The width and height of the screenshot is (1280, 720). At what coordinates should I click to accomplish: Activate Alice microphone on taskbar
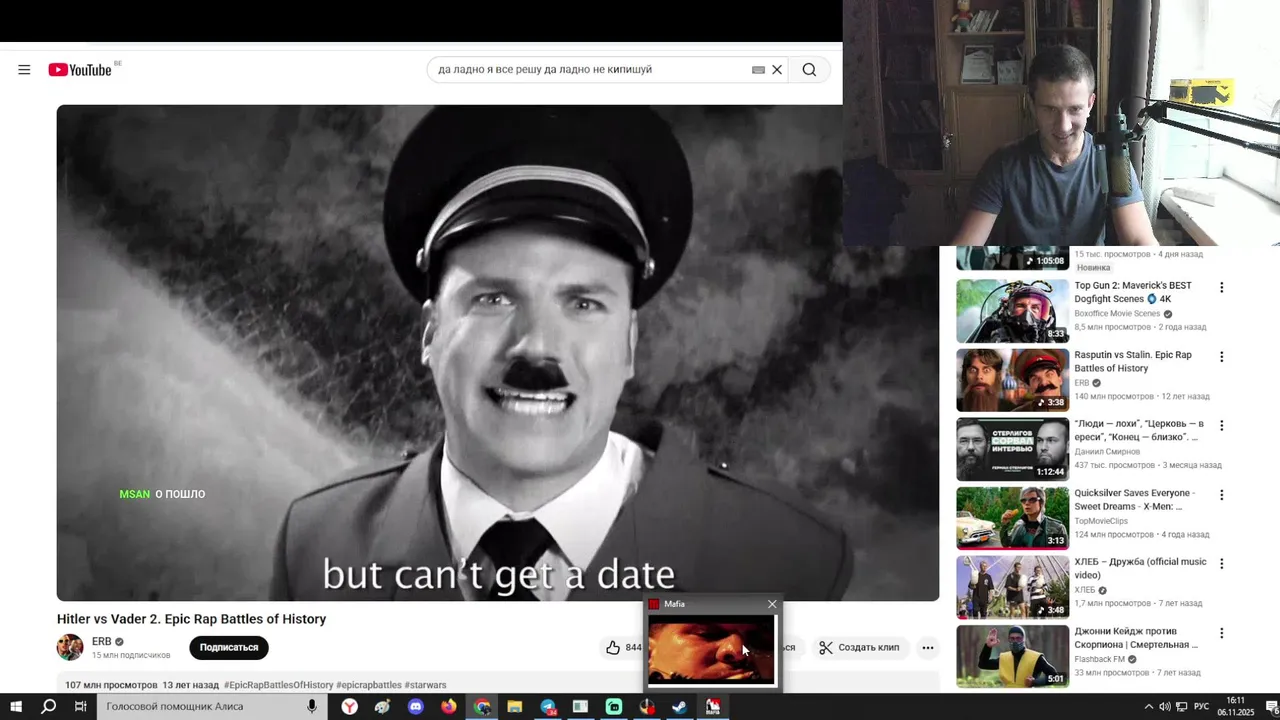(312, 707)
